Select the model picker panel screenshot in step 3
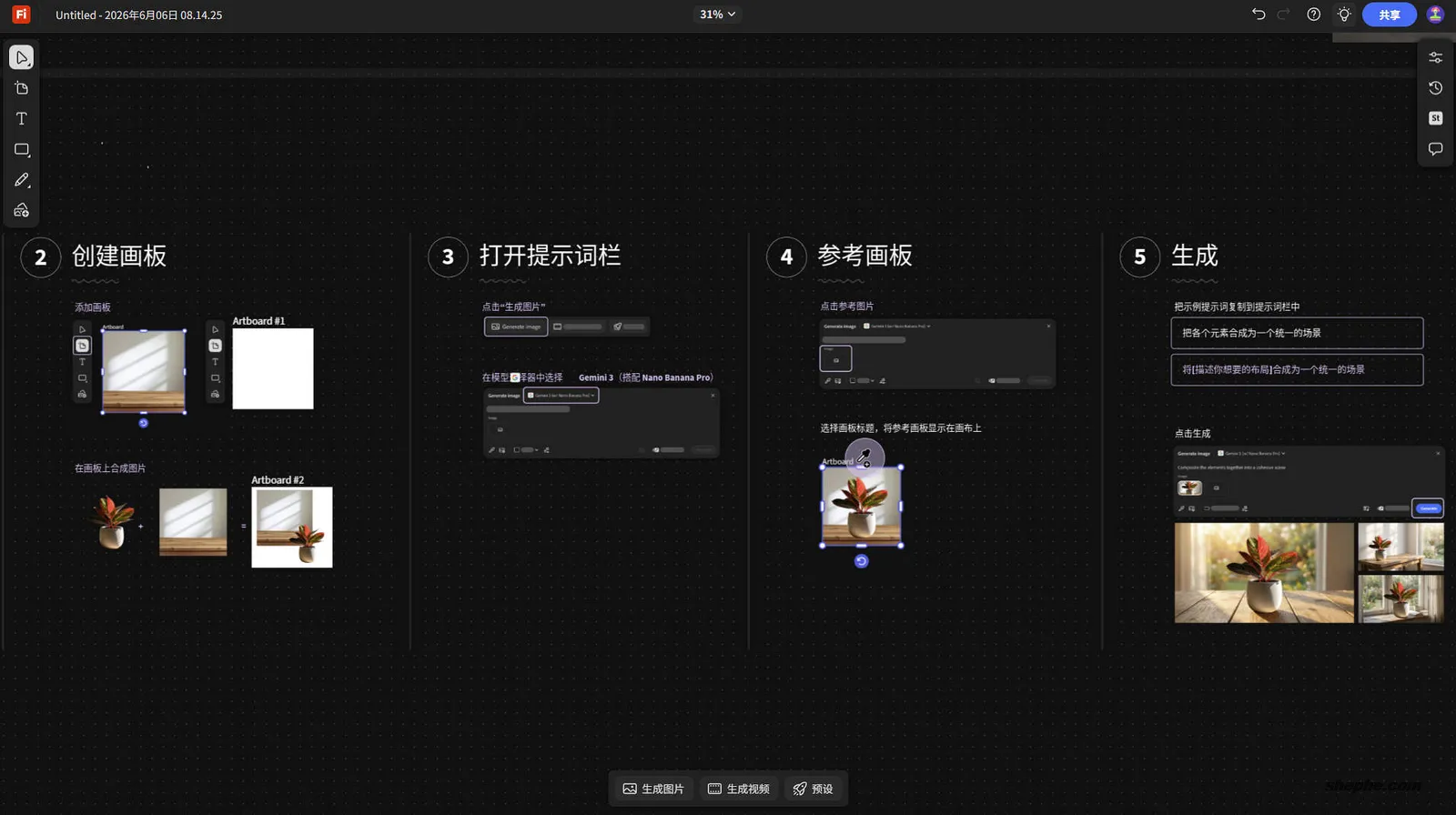The height and width of the screenshot is (815, 1456). coord(602,422)
